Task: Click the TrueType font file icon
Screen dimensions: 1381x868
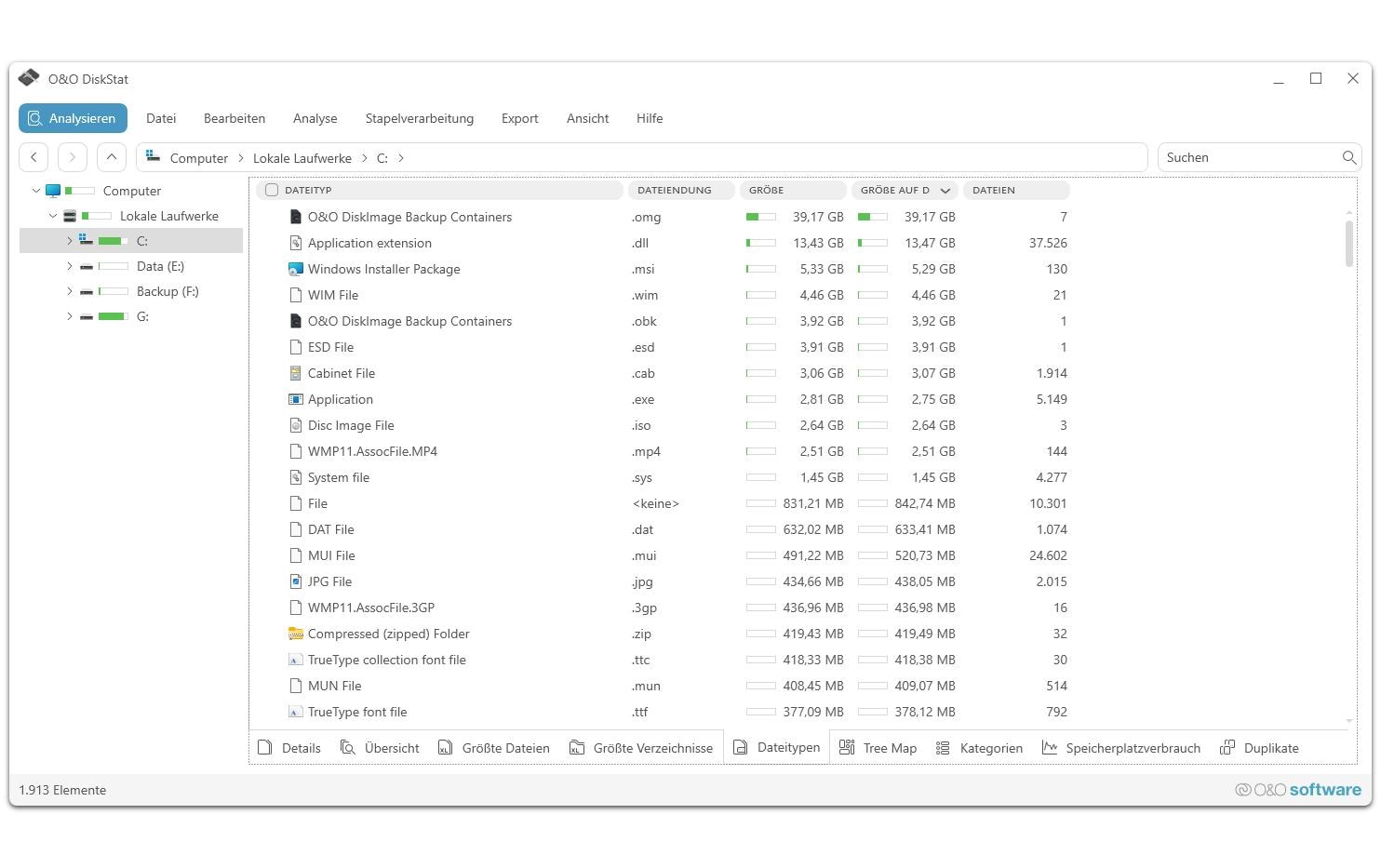Action: (x=296, y=712)
